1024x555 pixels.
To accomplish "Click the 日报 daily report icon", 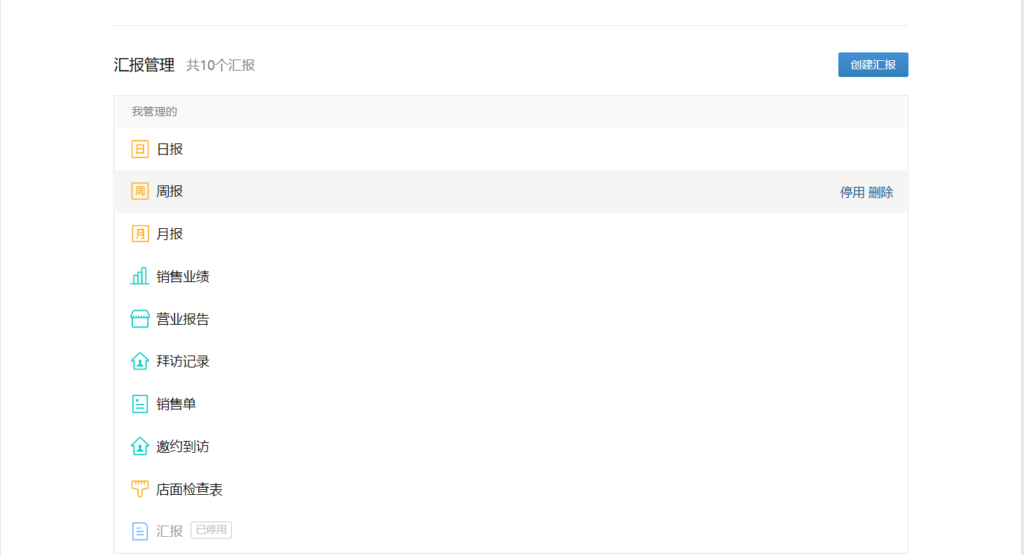I will pos(140,149).
